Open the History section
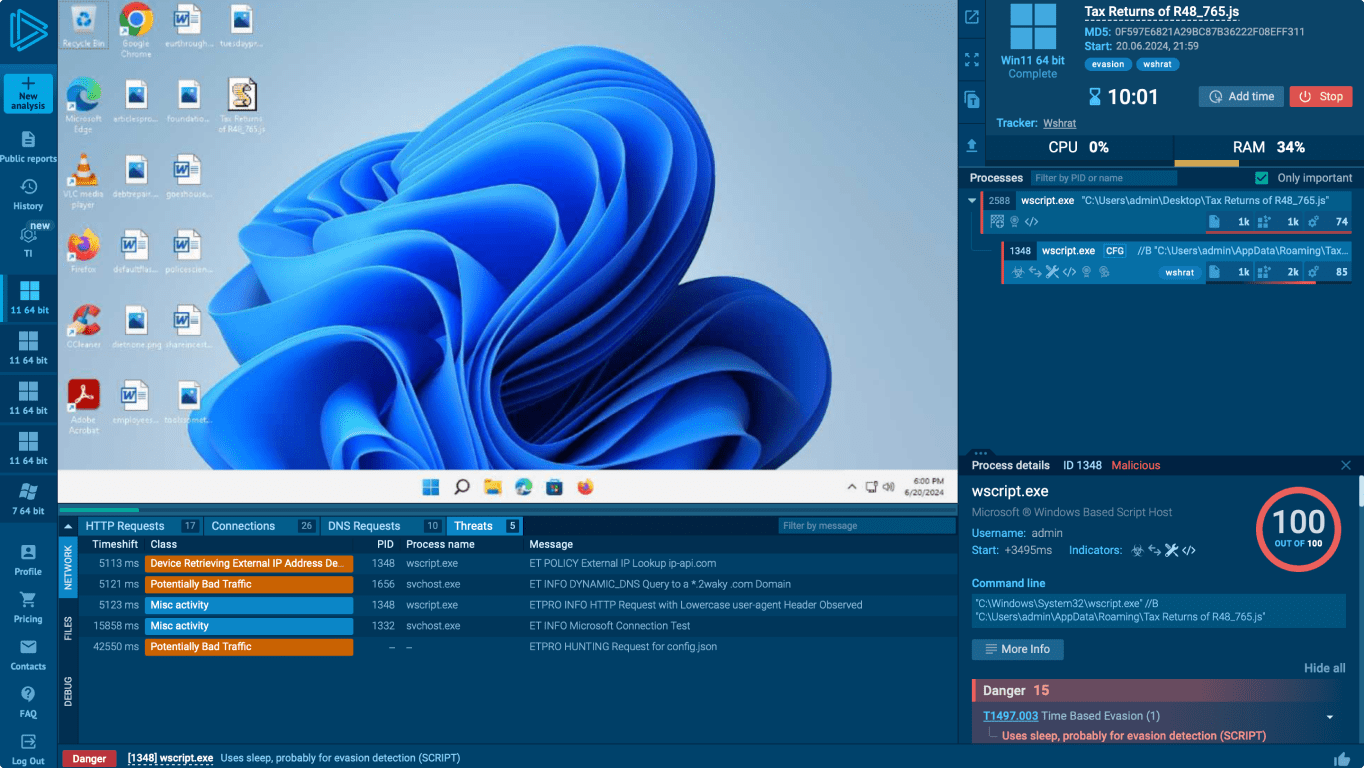Screen dimensions: 1364x768 28,188
